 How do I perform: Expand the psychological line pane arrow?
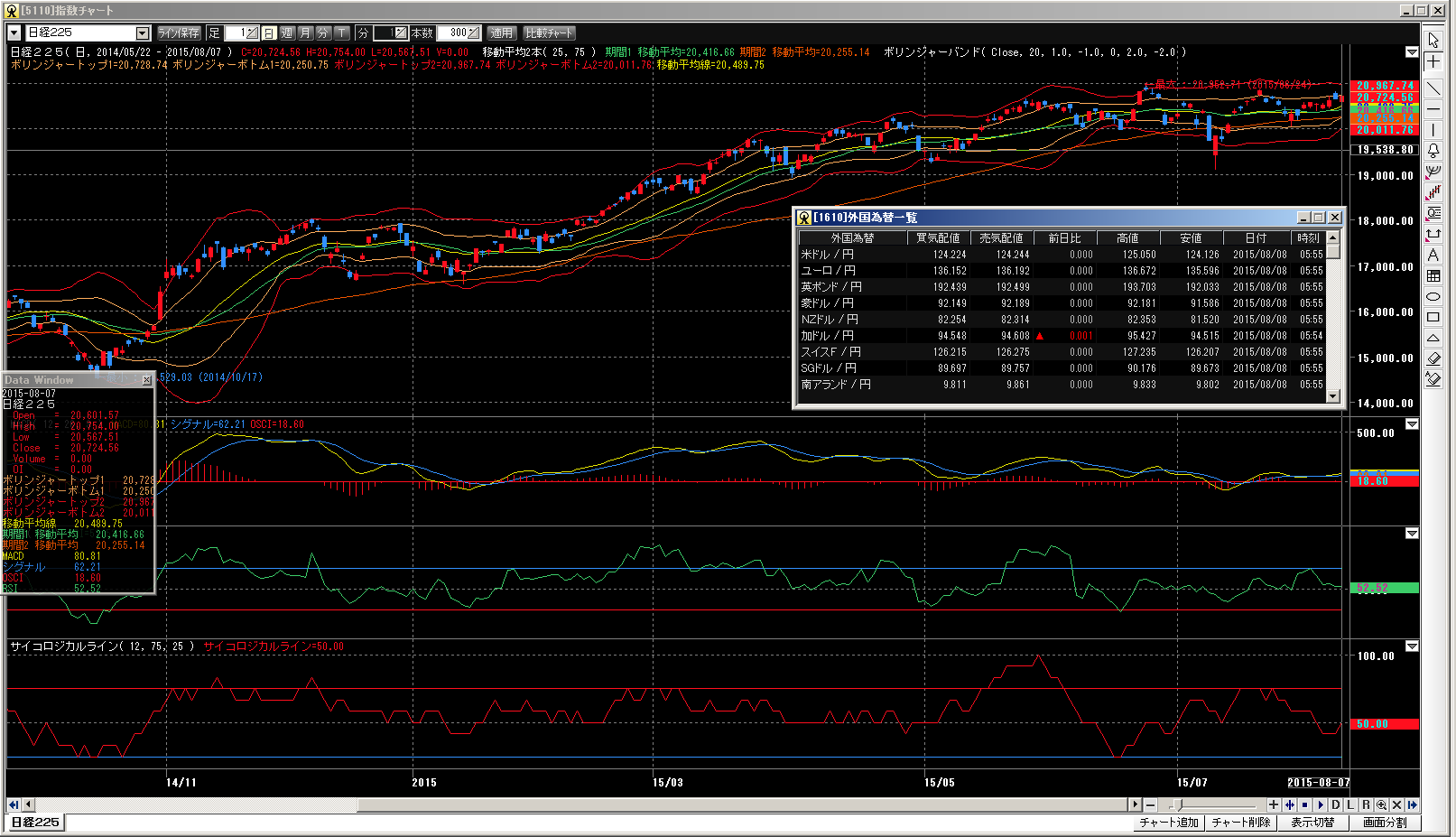click(1412, 646)
